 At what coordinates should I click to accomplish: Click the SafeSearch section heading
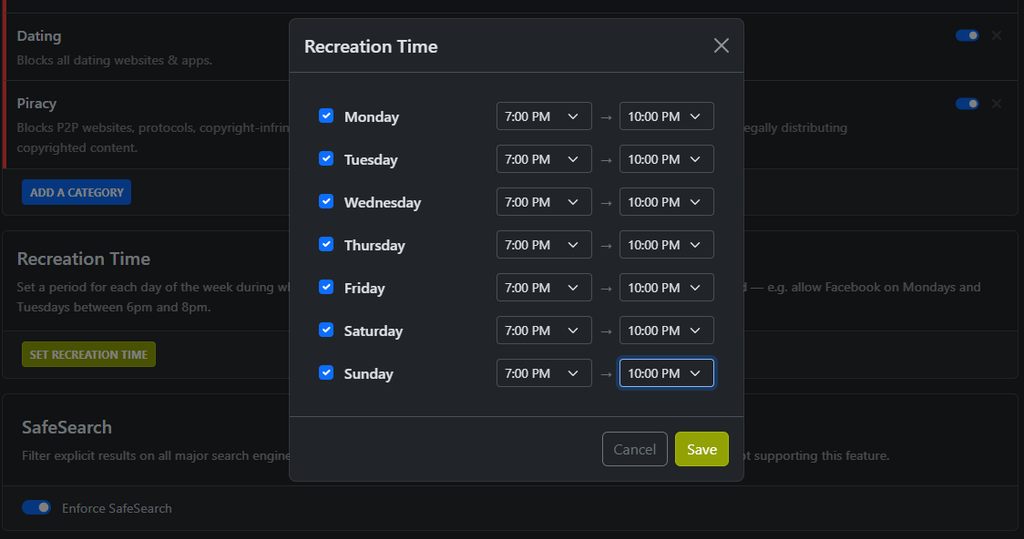click(67, 427)
